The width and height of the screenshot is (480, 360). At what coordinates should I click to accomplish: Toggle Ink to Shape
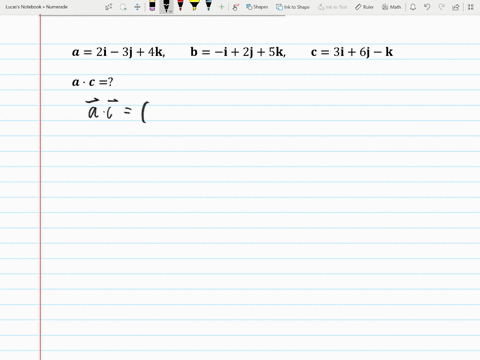[293, 7]
